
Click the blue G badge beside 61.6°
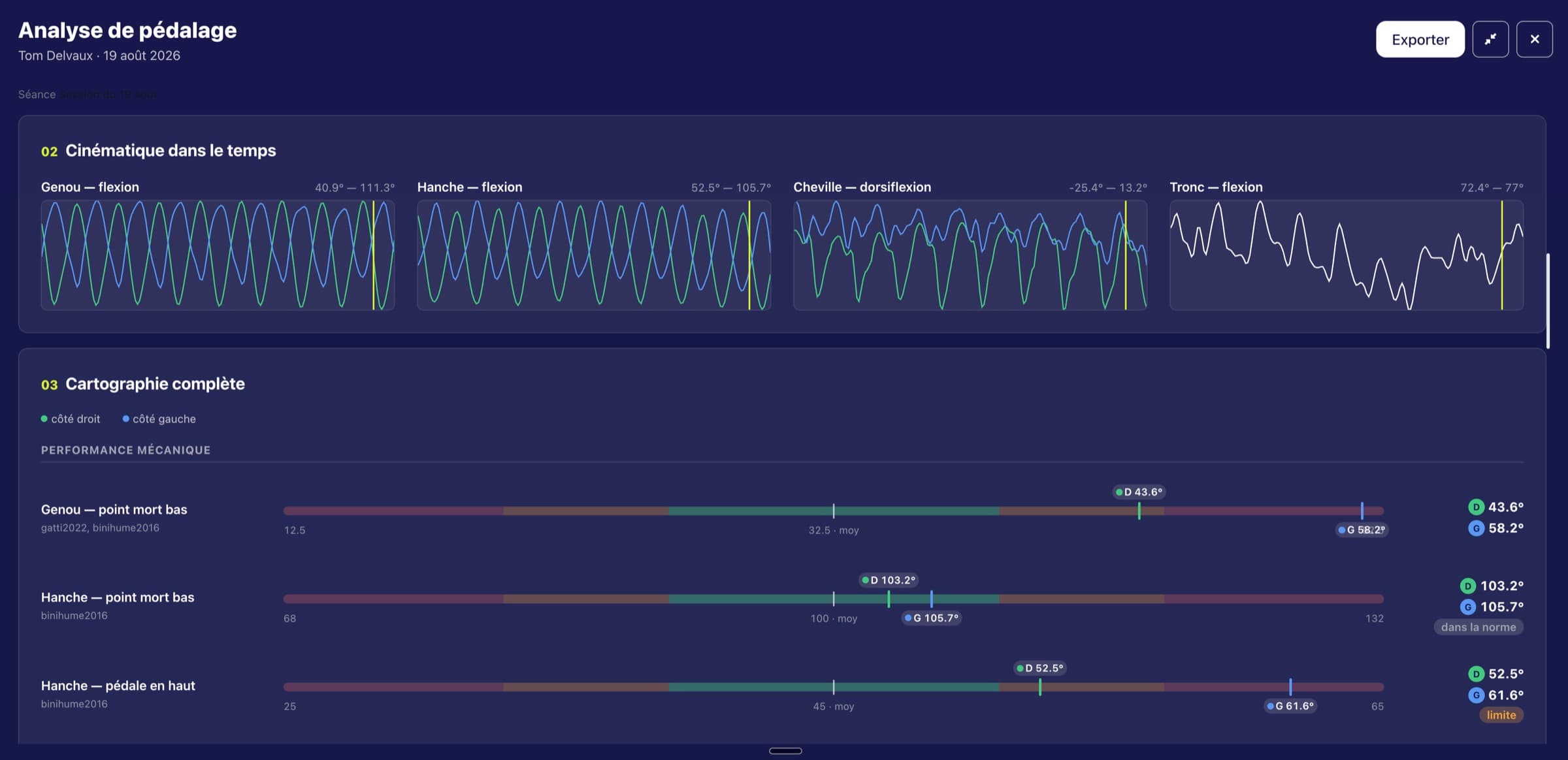[x=1476, y=695]
